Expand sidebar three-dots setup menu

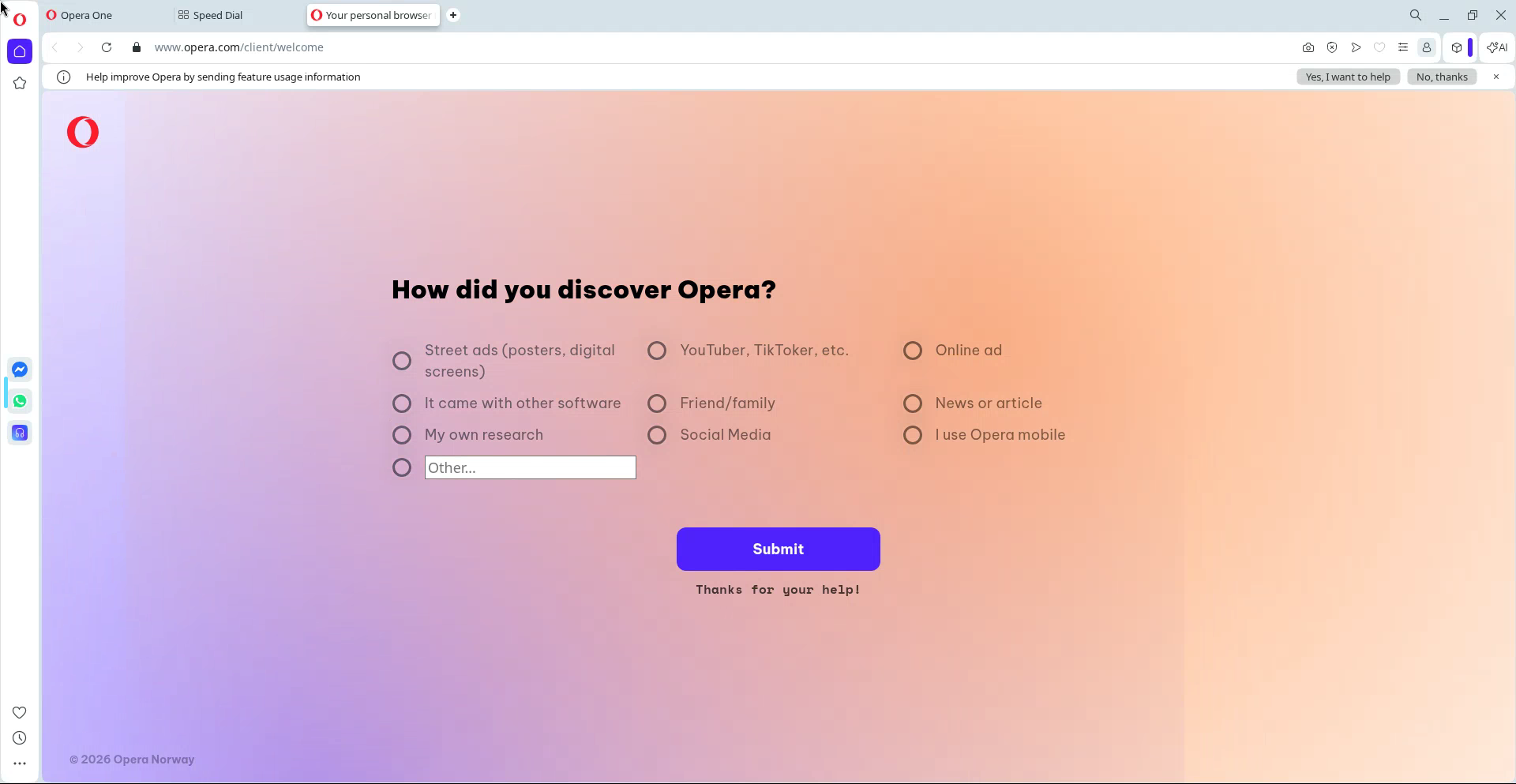(20, 763)
